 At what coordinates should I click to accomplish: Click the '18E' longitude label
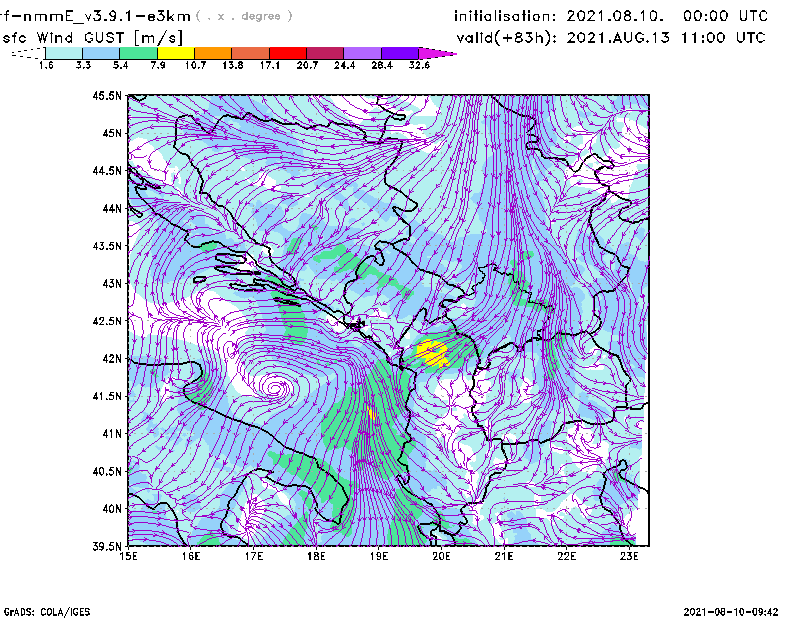(316, 556)
